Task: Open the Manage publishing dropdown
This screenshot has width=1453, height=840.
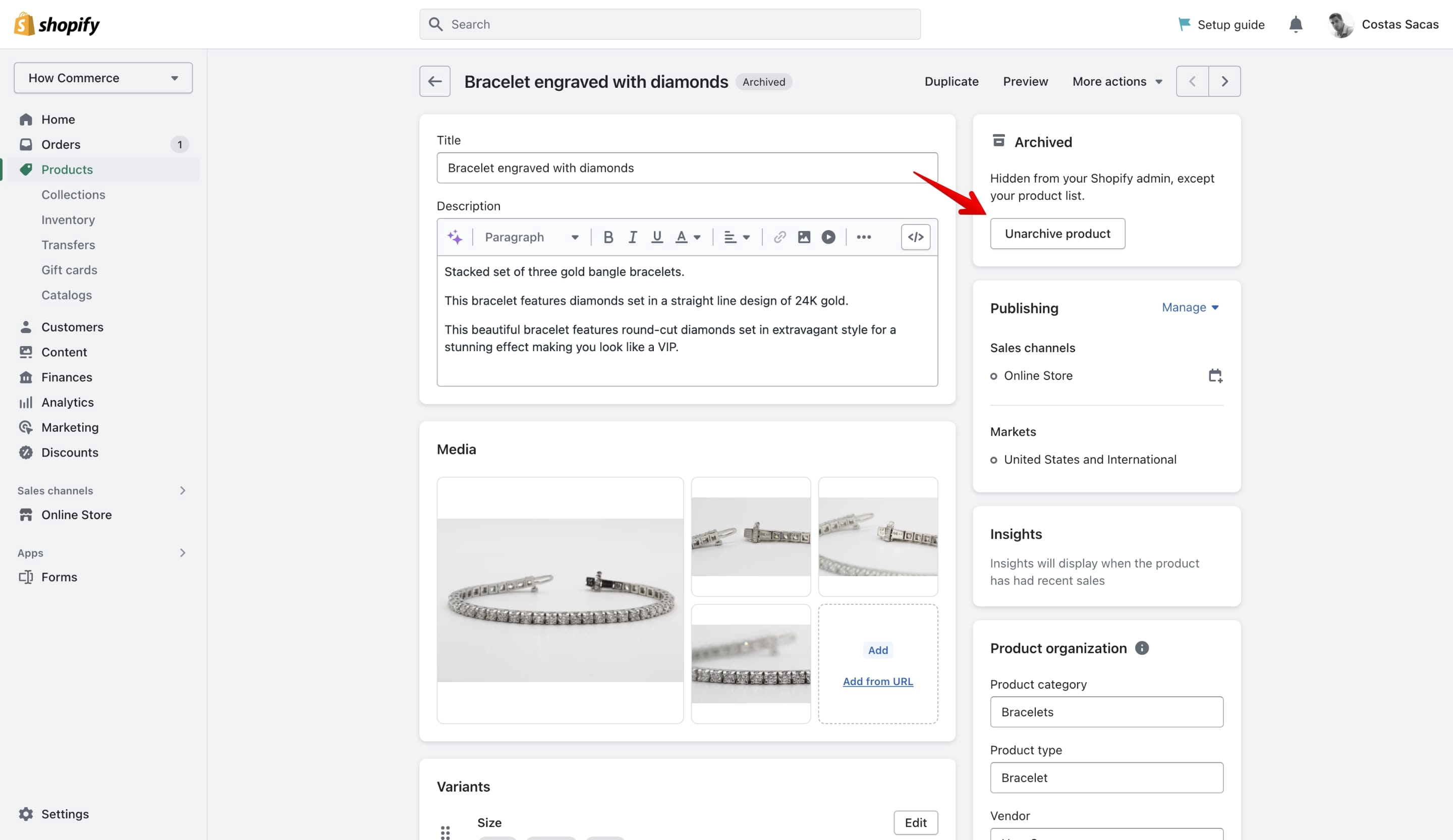Action: pos(1190,307)
